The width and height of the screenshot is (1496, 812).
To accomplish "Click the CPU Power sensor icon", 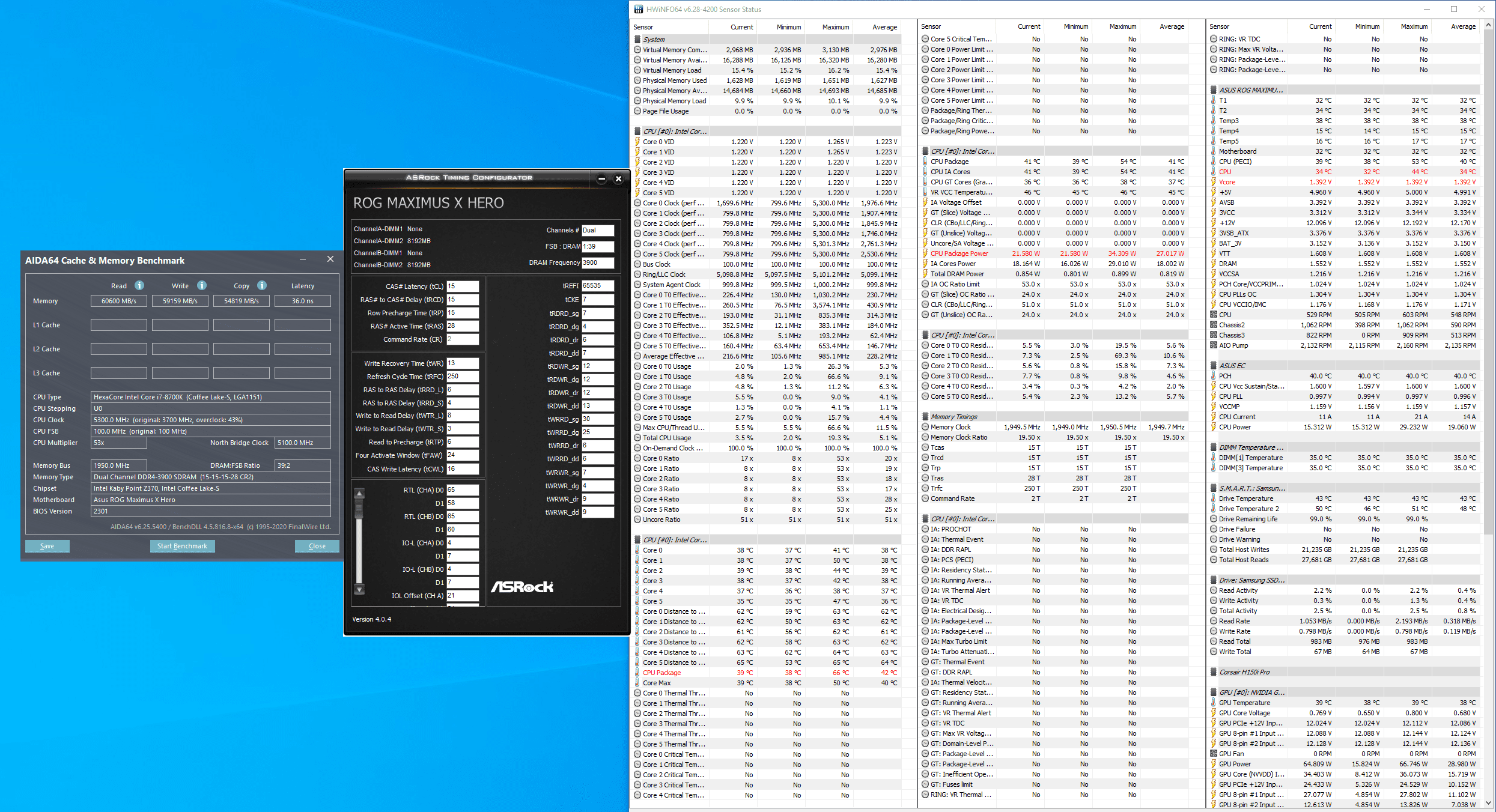I will [x=1214, y=427].
